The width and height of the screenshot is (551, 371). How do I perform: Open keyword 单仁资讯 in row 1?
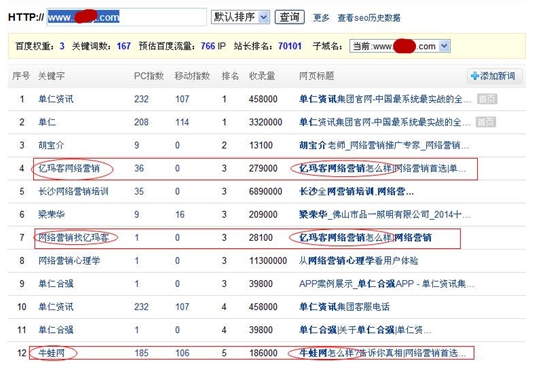coord(56,99)
